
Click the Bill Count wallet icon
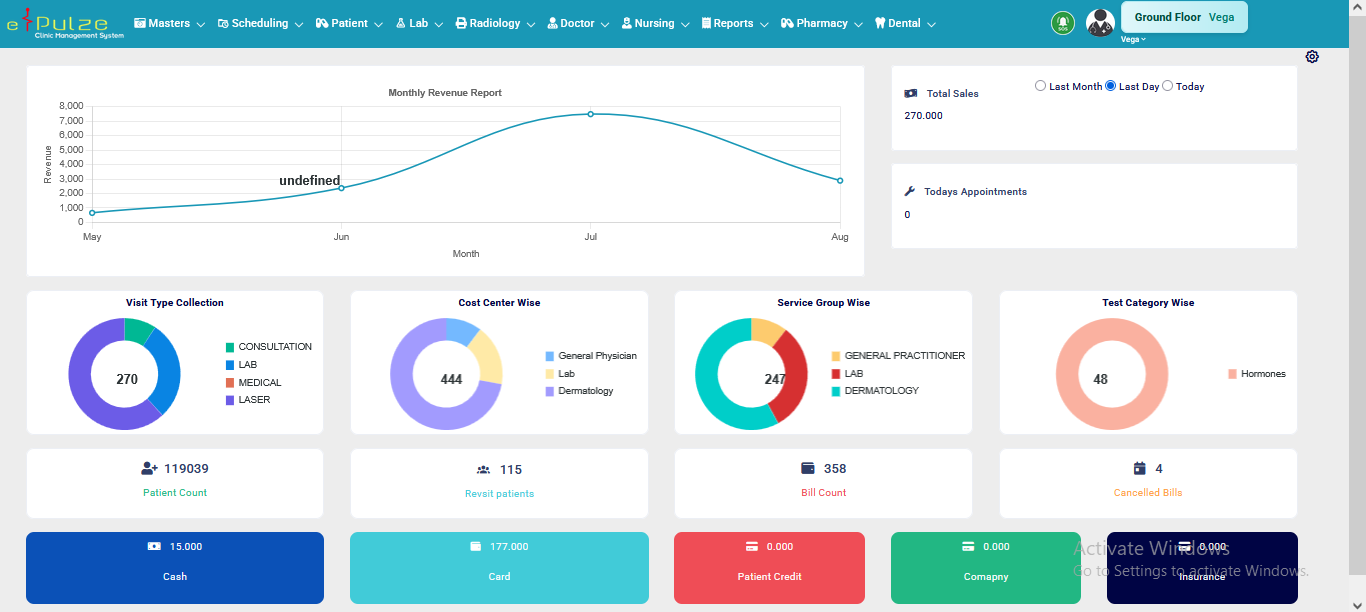point(808,469)
